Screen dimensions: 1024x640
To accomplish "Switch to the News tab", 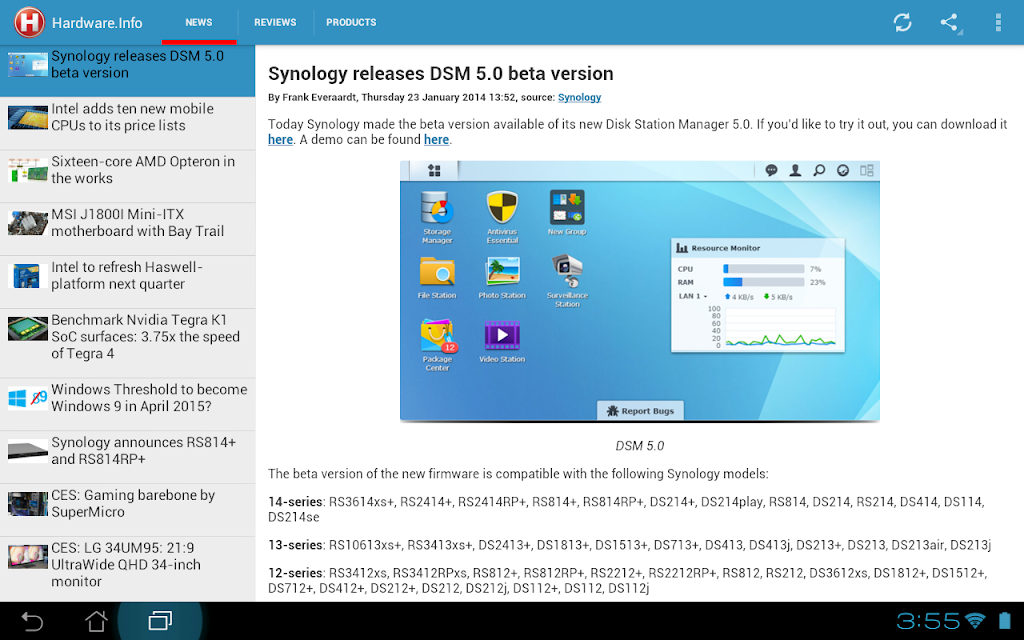I will pyautogui.click(x=199, y=22).
